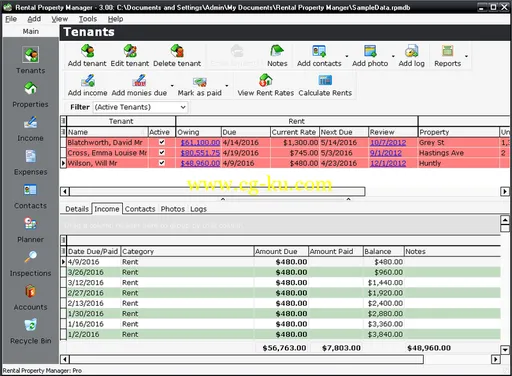Open the Properties section in sidebar
Image resolution: width=512 pixels, height=376 pixels.
pyautogui.click(x=30, y=95)
